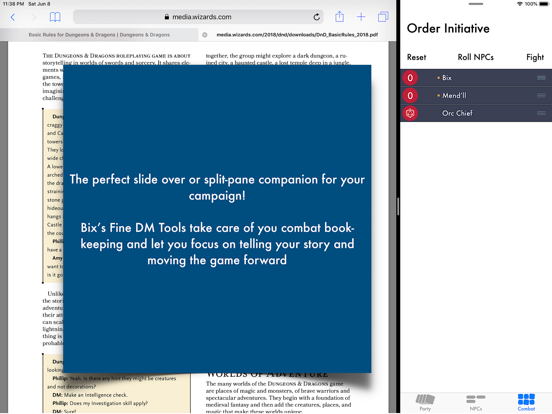Select the Mend'll row name
Image resolution: width=552 pixels, height=414 pixels.
click(x=454, y=95)
